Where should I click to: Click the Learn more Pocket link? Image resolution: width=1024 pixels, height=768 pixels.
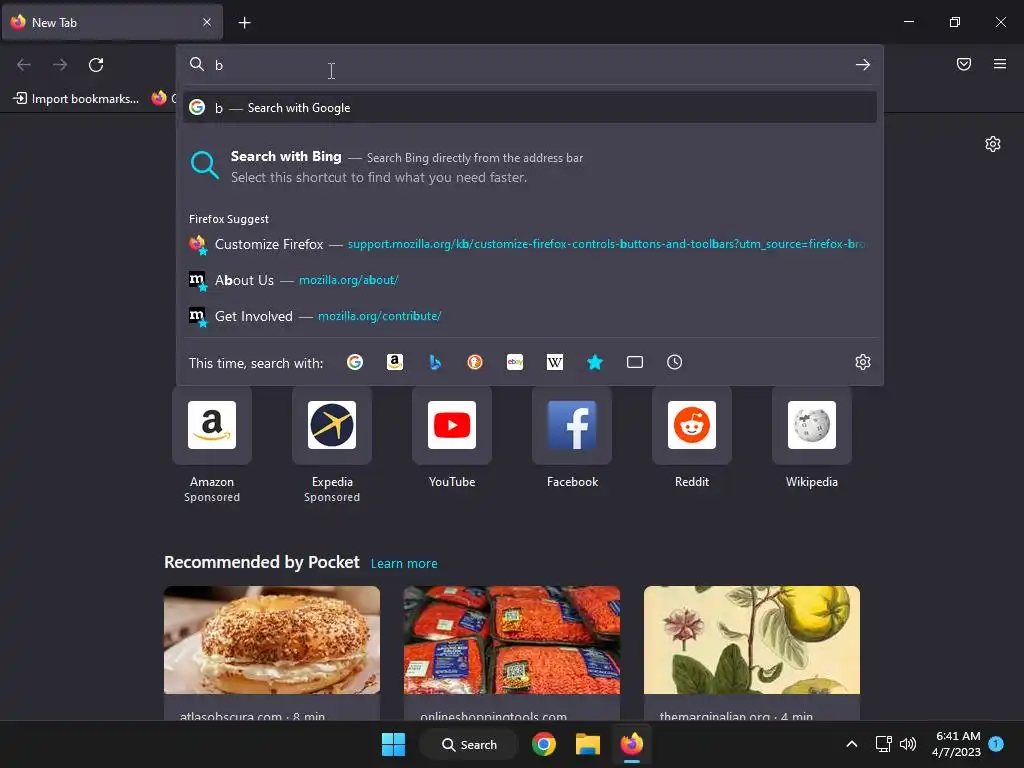click(404, 564)
